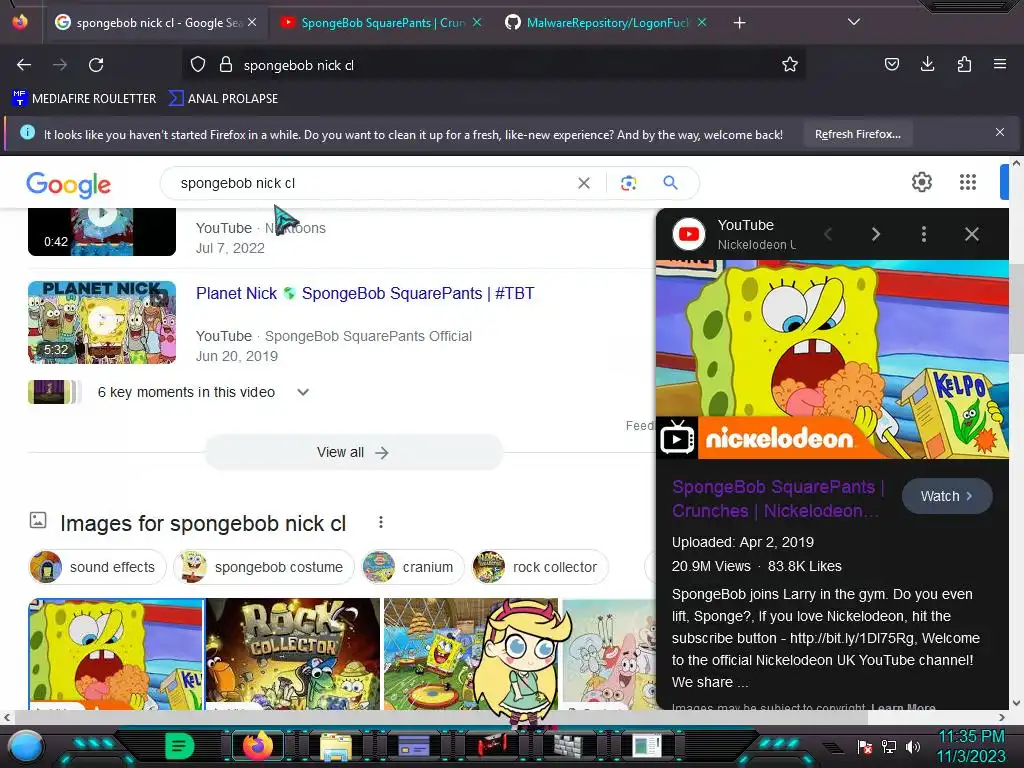Open SpongeBob SquarePants Crunches title link
1024x768 pixels.
[778, 499]
